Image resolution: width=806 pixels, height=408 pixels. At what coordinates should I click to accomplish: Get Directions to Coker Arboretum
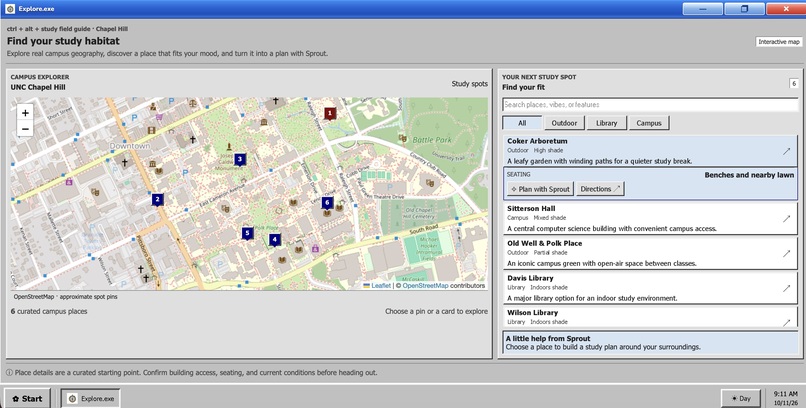click(600, 189)
